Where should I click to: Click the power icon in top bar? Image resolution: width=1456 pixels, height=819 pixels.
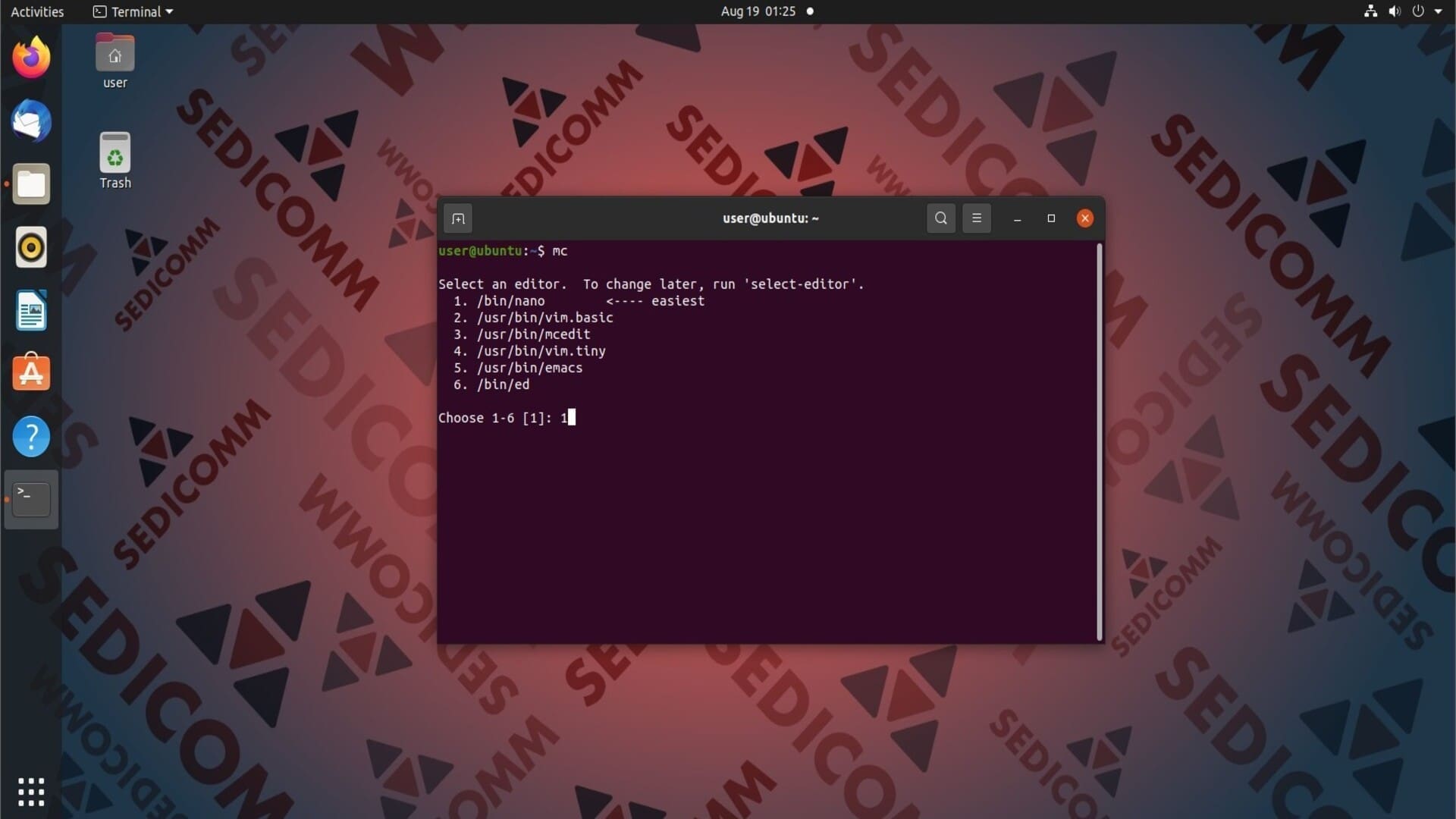1418,11
